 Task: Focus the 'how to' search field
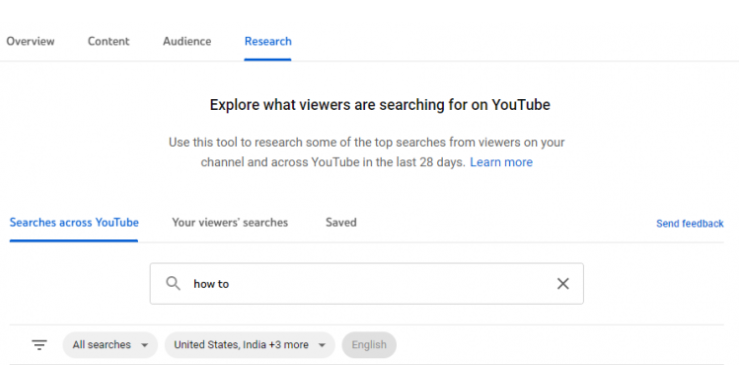[x=367, y=283]
